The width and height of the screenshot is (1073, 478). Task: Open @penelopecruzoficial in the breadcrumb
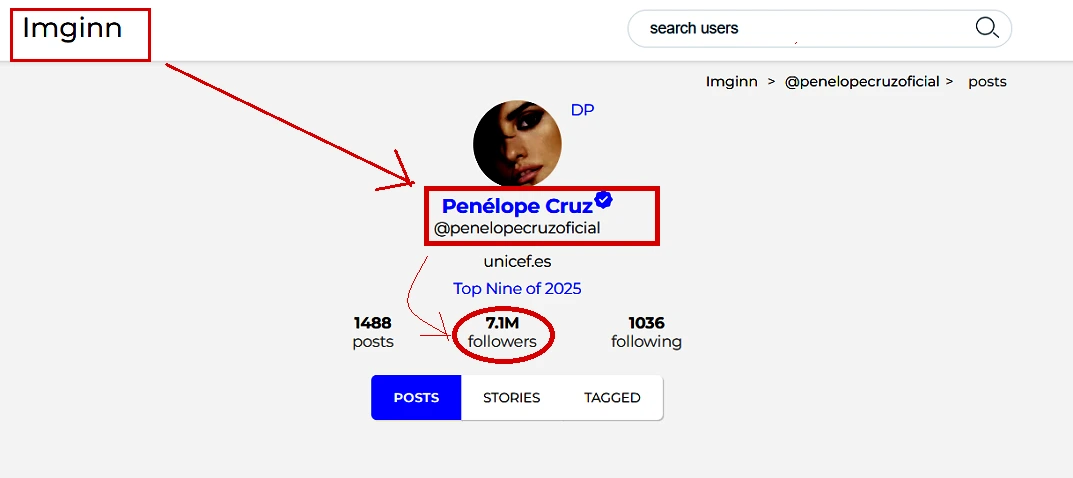861,82
